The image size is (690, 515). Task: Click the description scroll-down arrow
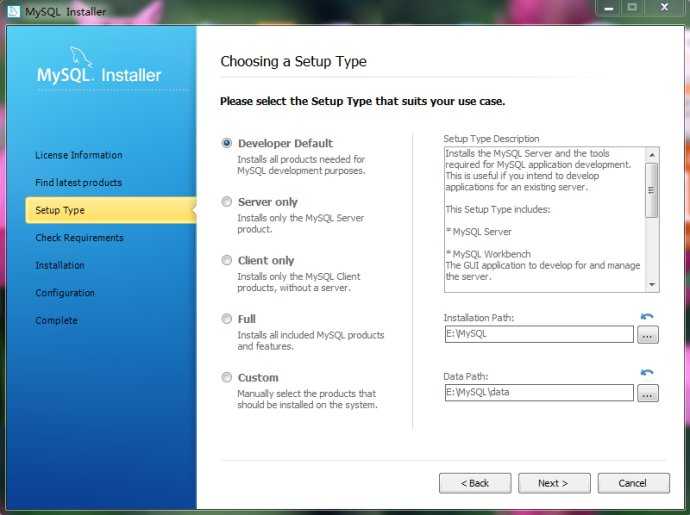[x=652, y=285]
